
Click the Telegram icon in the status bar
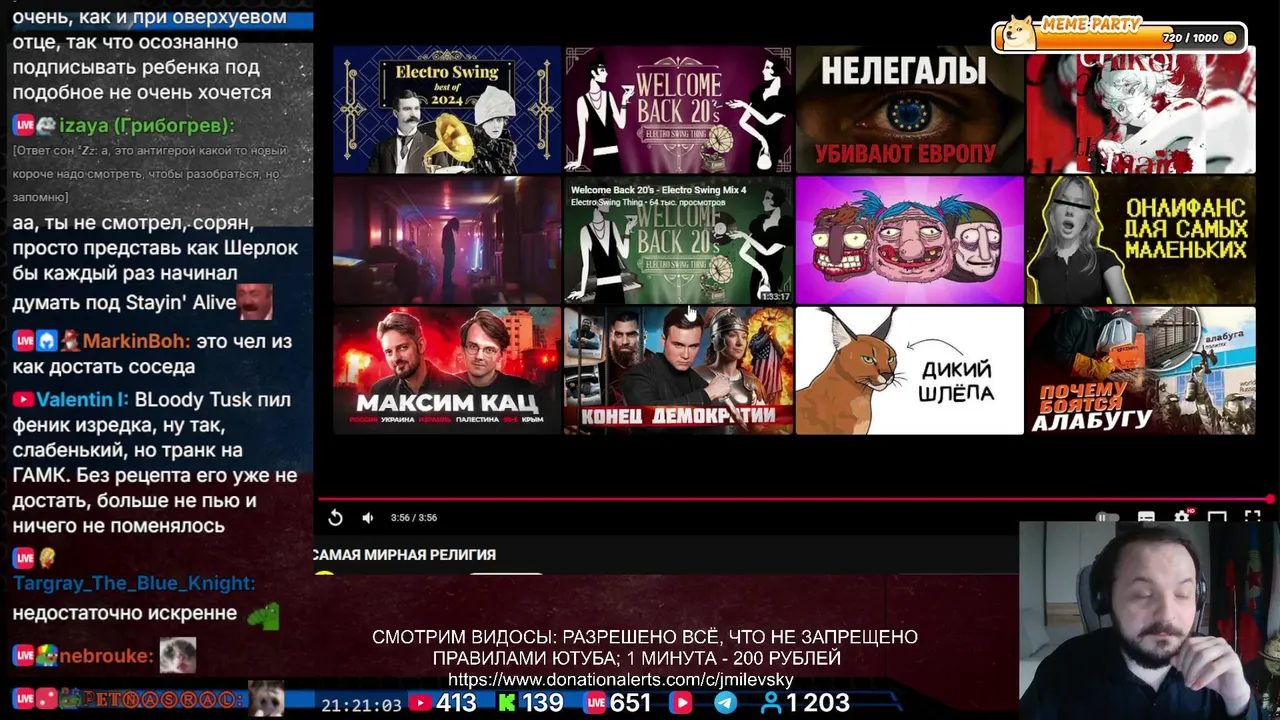(x=725, y=703)
